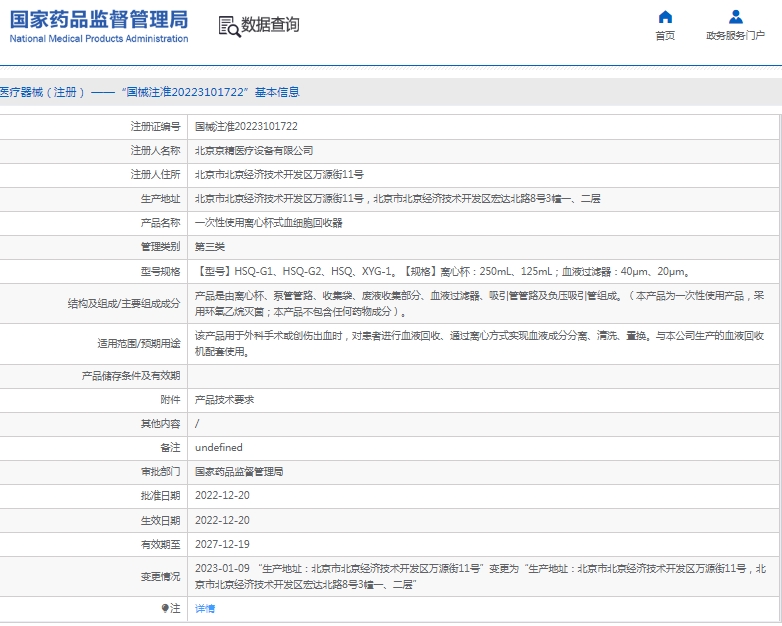Click the 数据查询 heading
The width and height of the screenshot is (782, 626).
(x=270, y=24)
